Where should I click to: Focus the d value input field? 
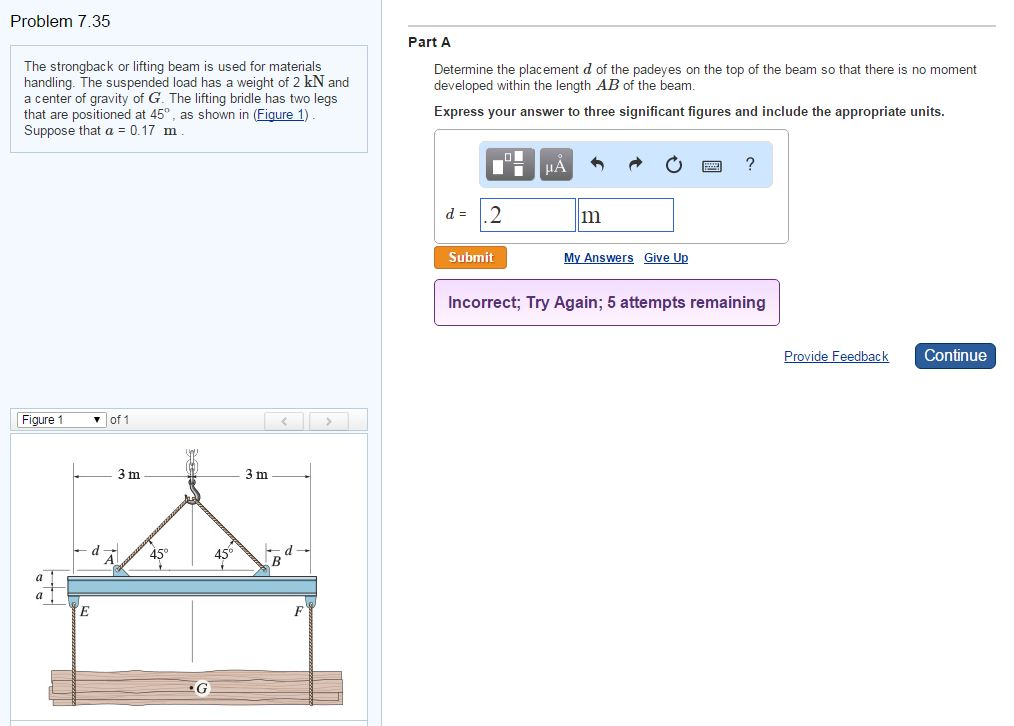point(527,215)
